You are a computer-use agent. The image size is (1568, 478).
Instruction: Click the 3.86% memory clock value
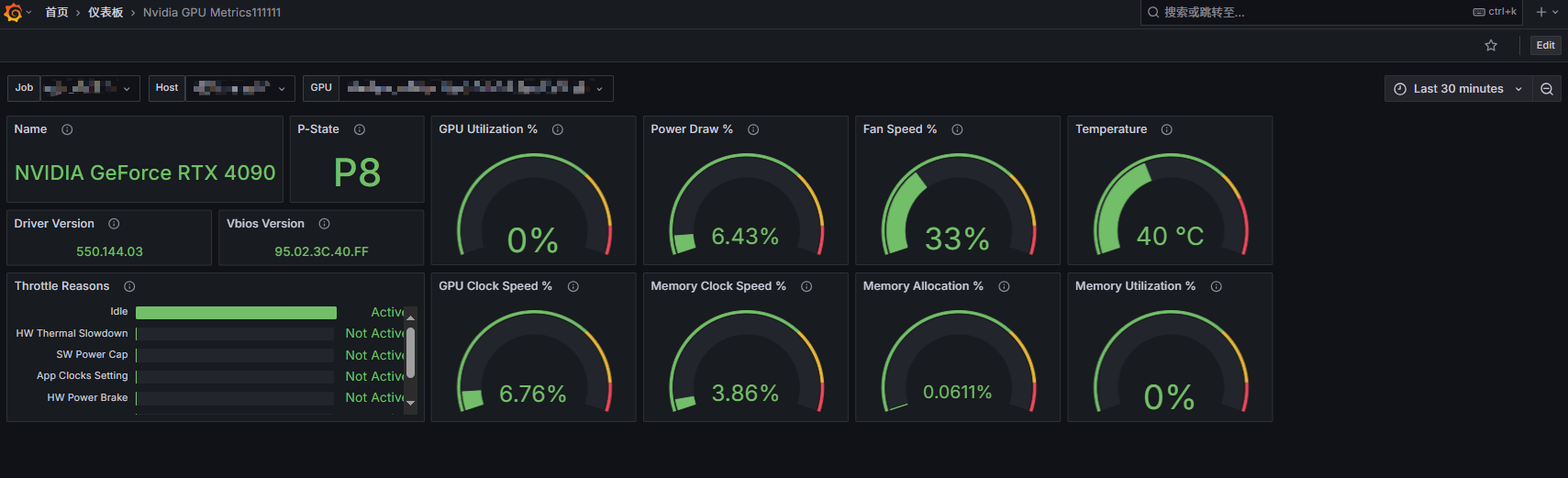[745, 395]
